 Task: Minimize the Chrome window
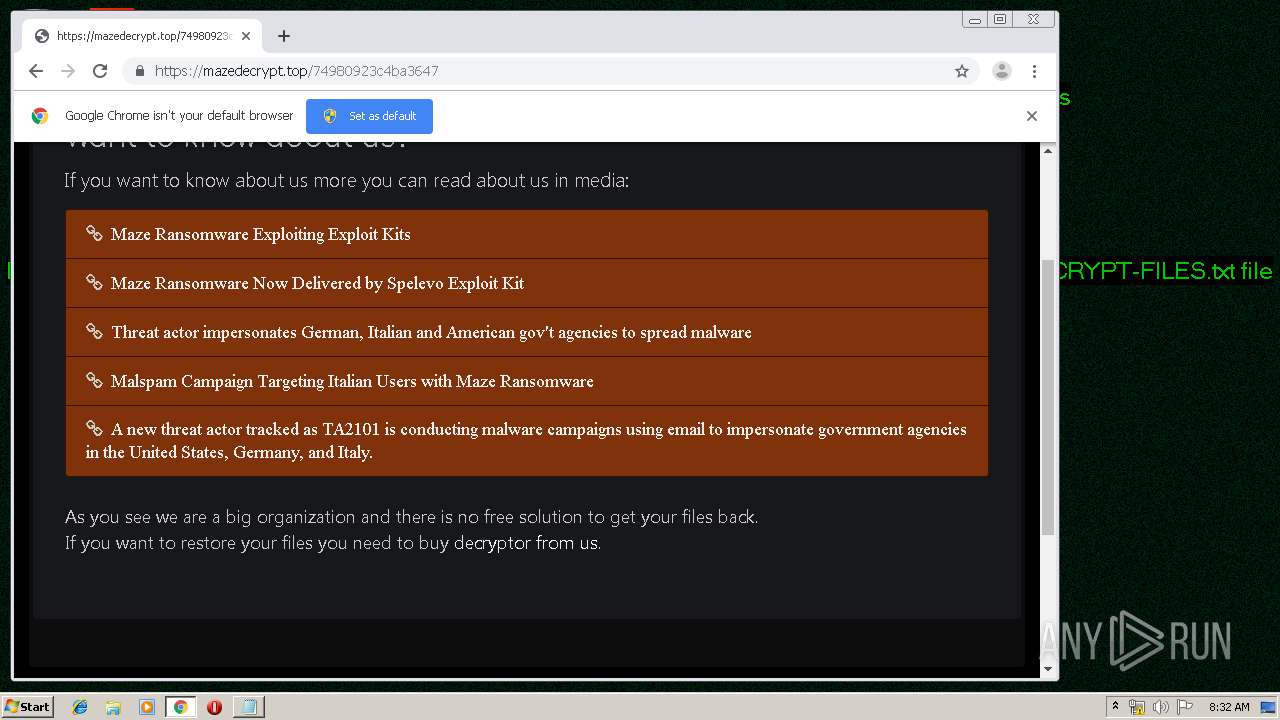975,19
